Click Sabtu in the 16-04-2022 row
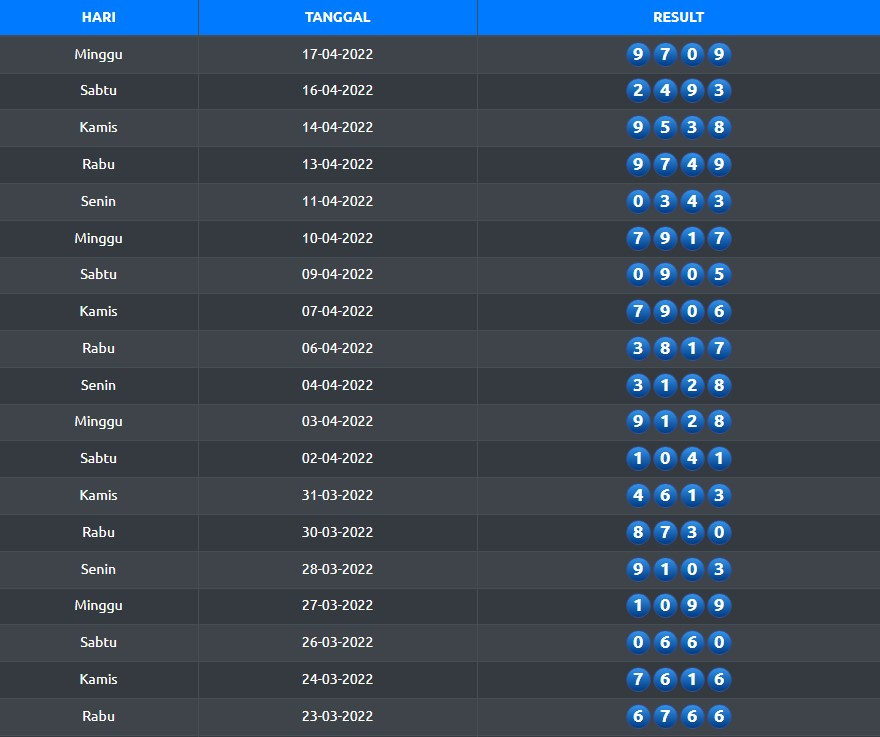The image size is (880, 737). click(x=99, y=90)
